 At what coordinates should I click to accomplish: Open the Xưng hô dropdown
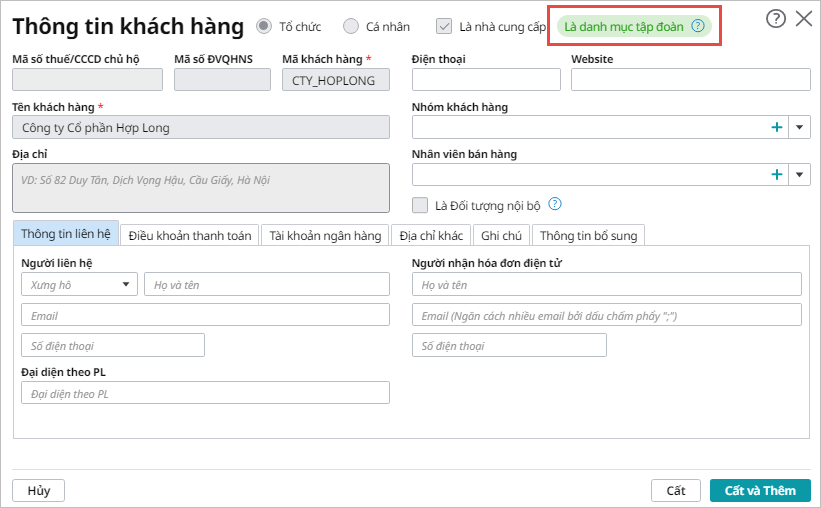pyautogui.click(x=79, y=285)
